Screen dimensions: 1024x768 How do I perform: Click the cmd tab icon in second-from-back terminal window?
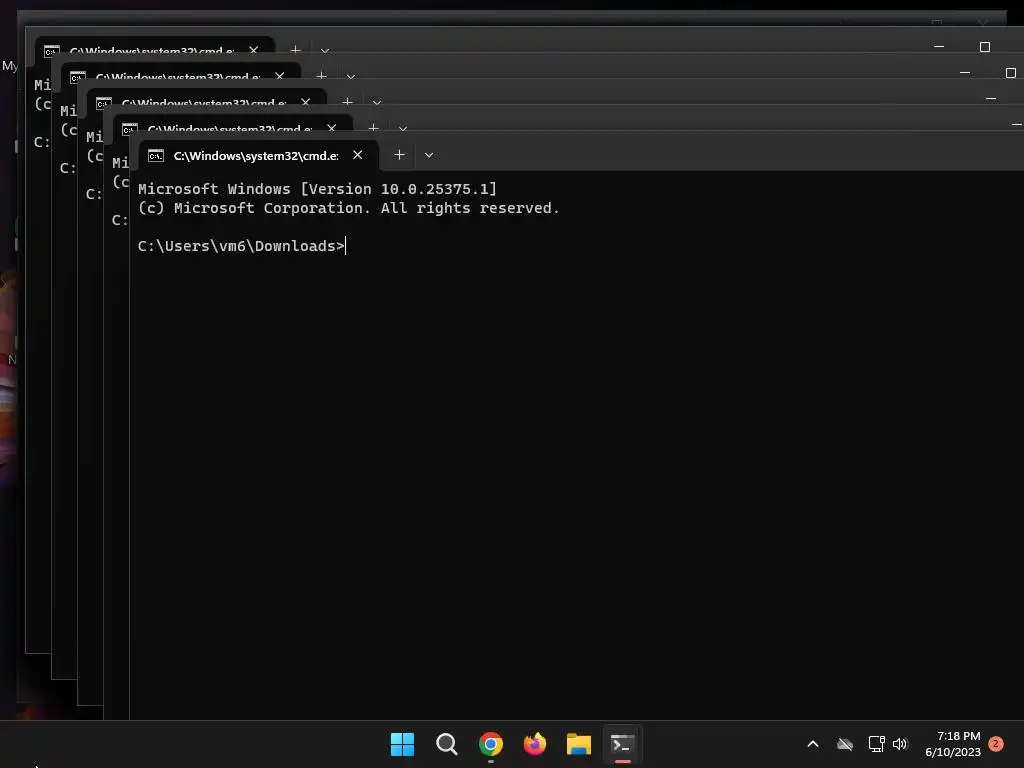[x=77, y=76]
